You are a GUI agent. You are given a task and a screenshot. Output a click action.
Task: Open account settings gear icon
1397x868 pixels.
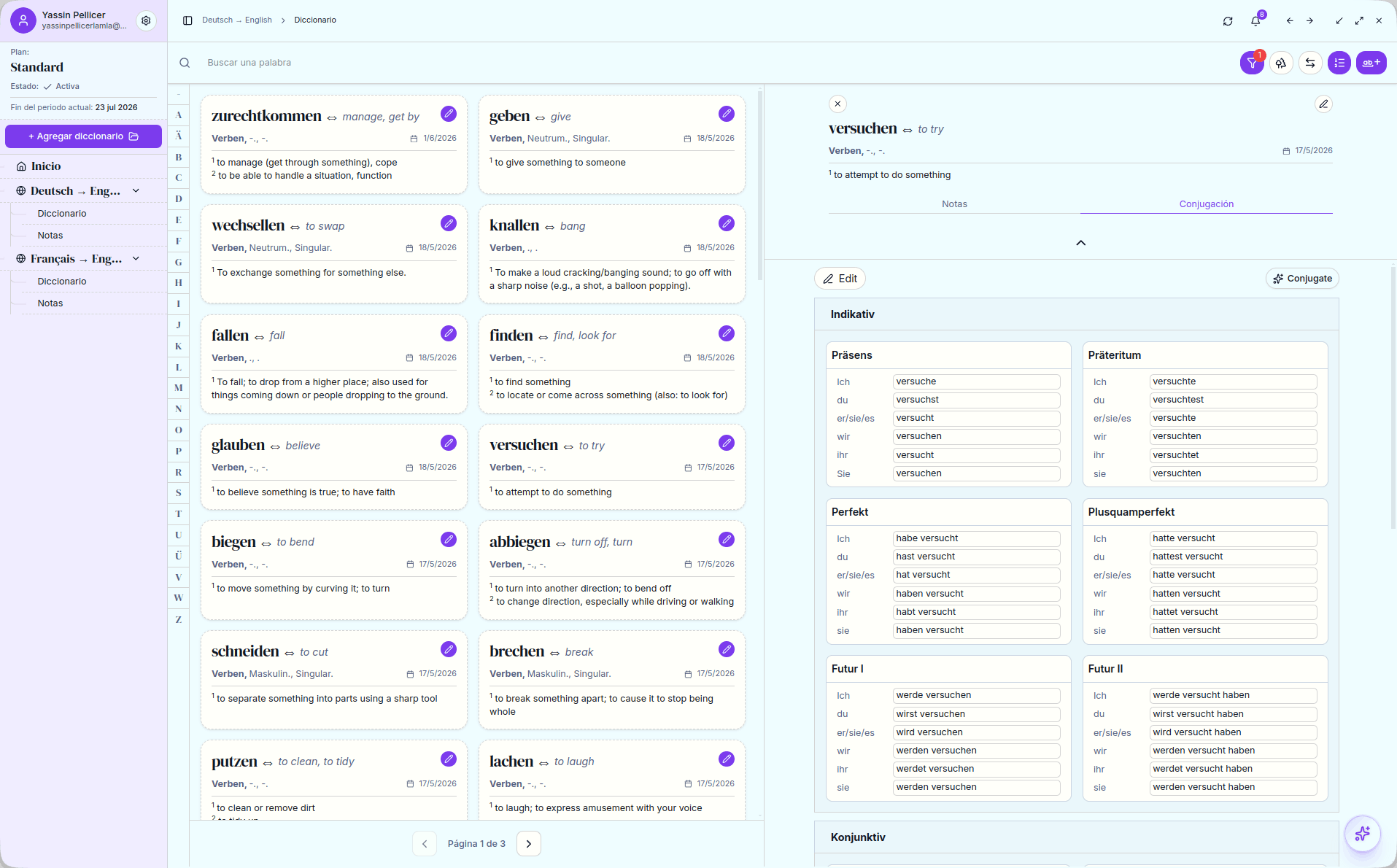click(x=147, y=20)
